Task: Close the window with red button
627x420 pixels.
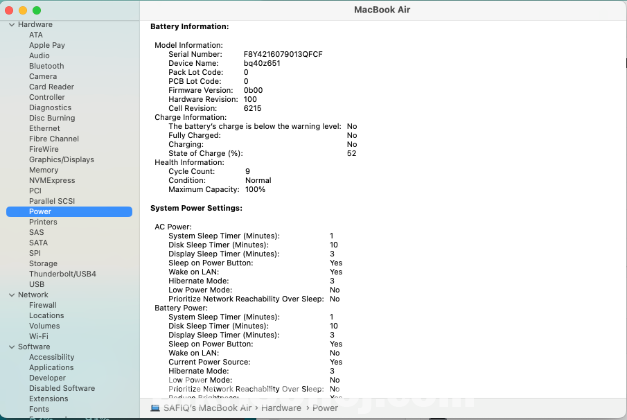Action: click(x=9, y=10)
